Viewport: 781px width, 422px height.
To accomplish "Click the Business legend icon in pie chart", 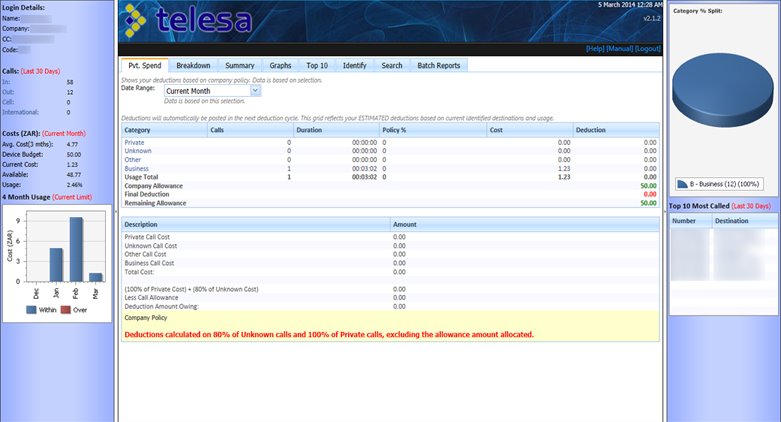I will pyautogui.click(x=682, y=184).
